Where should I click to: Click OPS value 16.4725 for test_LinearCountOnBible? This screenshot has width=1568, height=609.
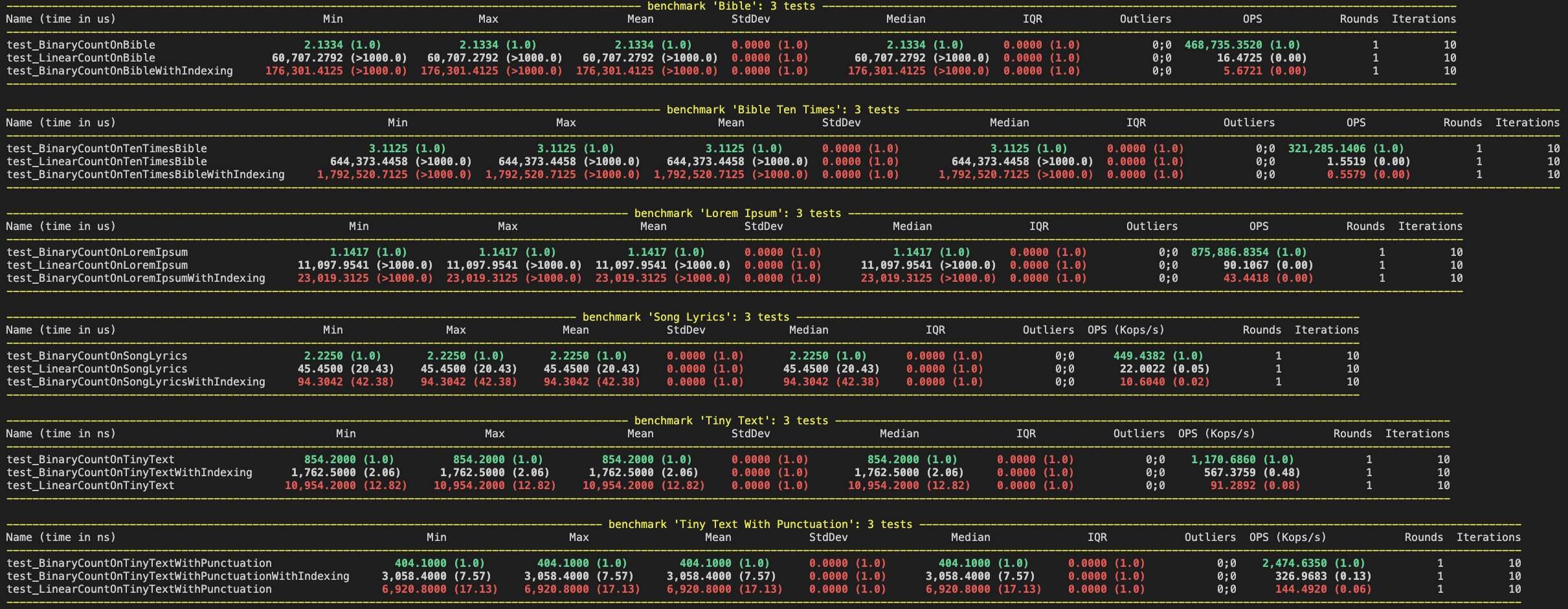pyautogui.click(x=1240, y=58)
